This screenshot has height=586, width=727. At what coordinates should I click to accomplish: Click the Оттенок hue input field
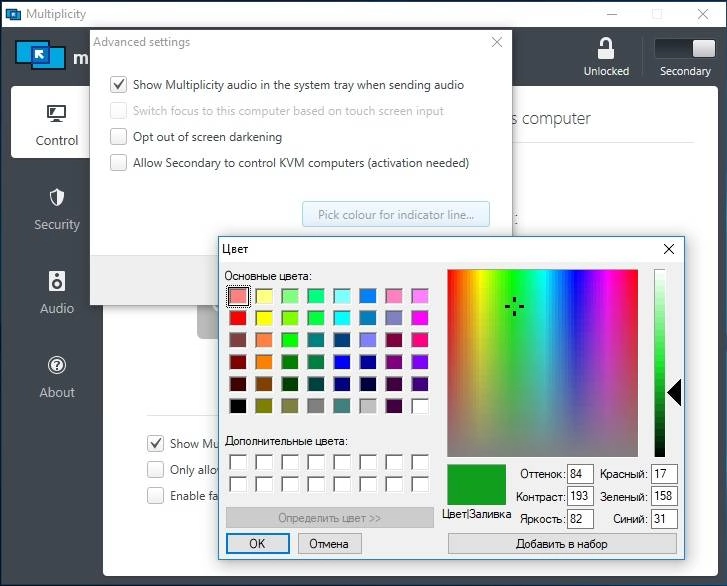pos(580,474)
